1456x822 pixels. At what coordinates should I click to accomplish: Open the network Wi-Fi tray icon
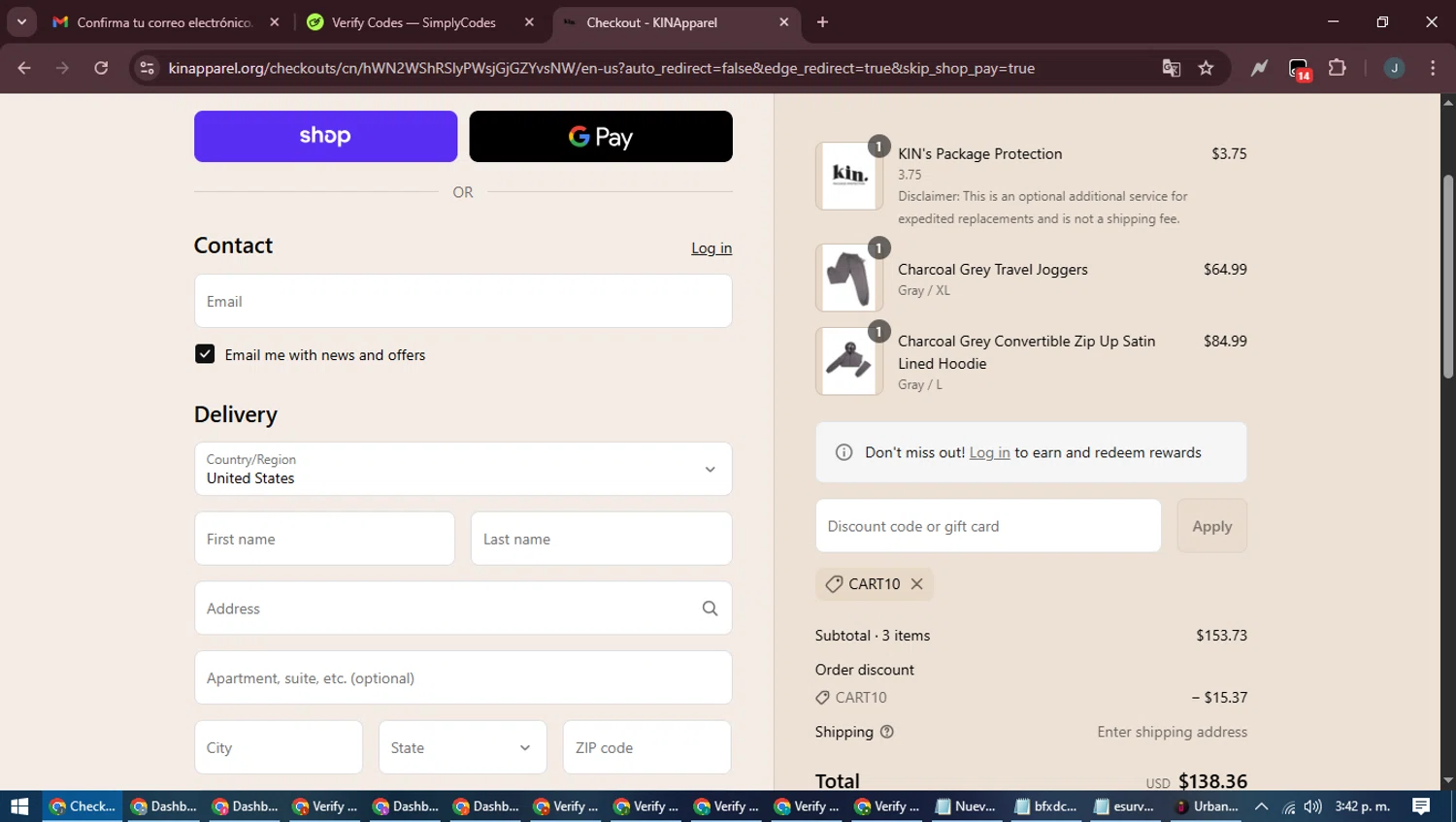[x=1288, y=806]
